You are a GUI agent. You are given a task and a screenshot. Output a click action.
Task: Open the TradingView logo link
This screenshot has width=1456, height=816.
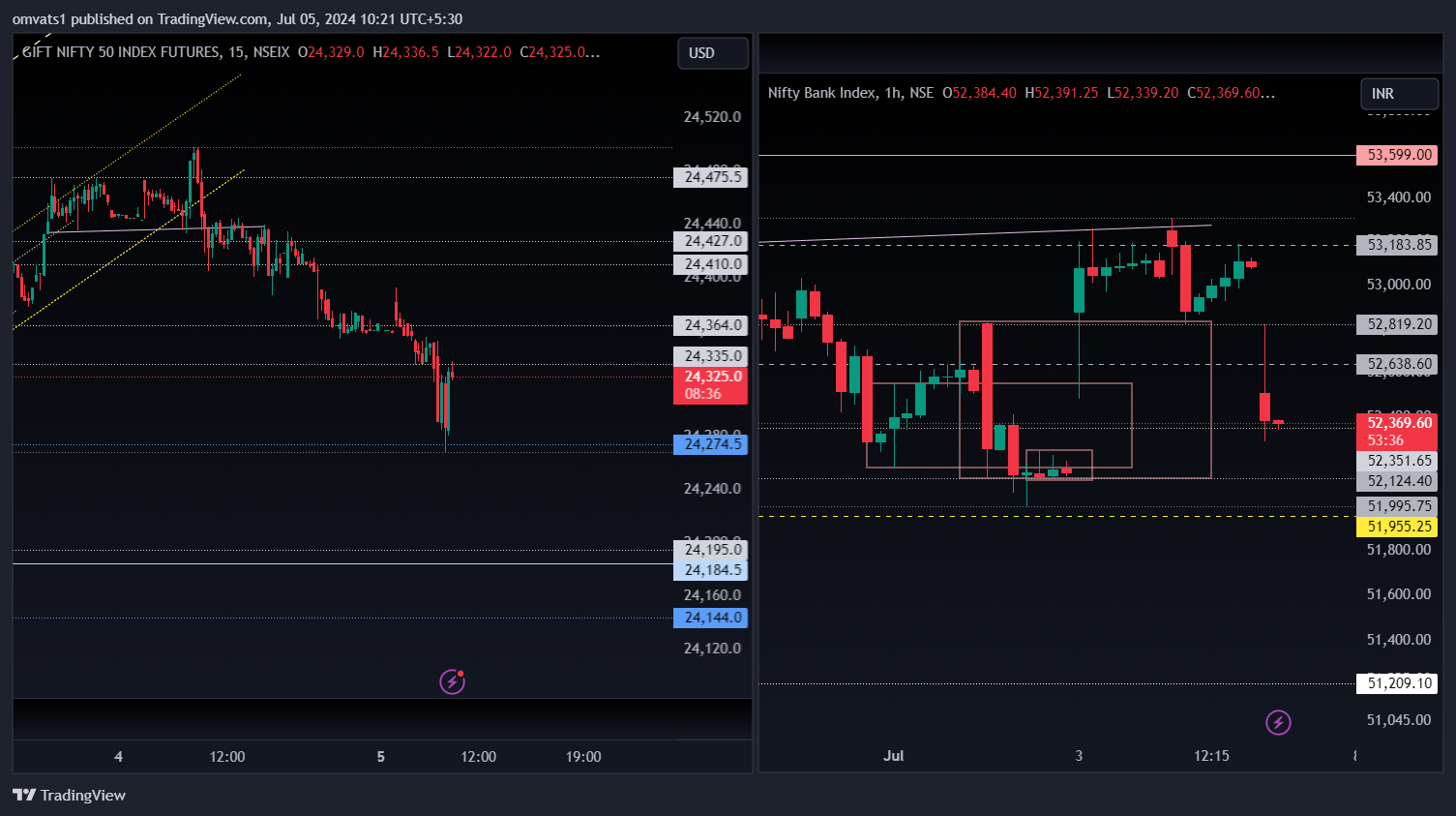point(70,795)
